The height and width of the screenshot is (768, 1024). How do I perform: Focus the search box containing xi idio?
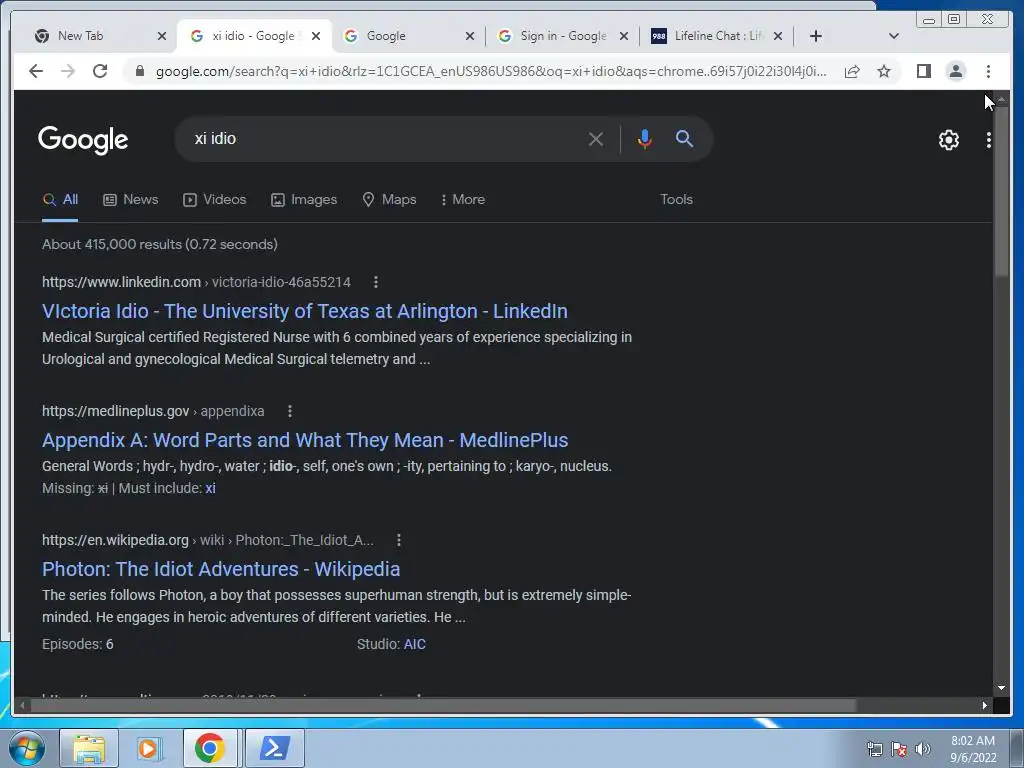(385, 138)
